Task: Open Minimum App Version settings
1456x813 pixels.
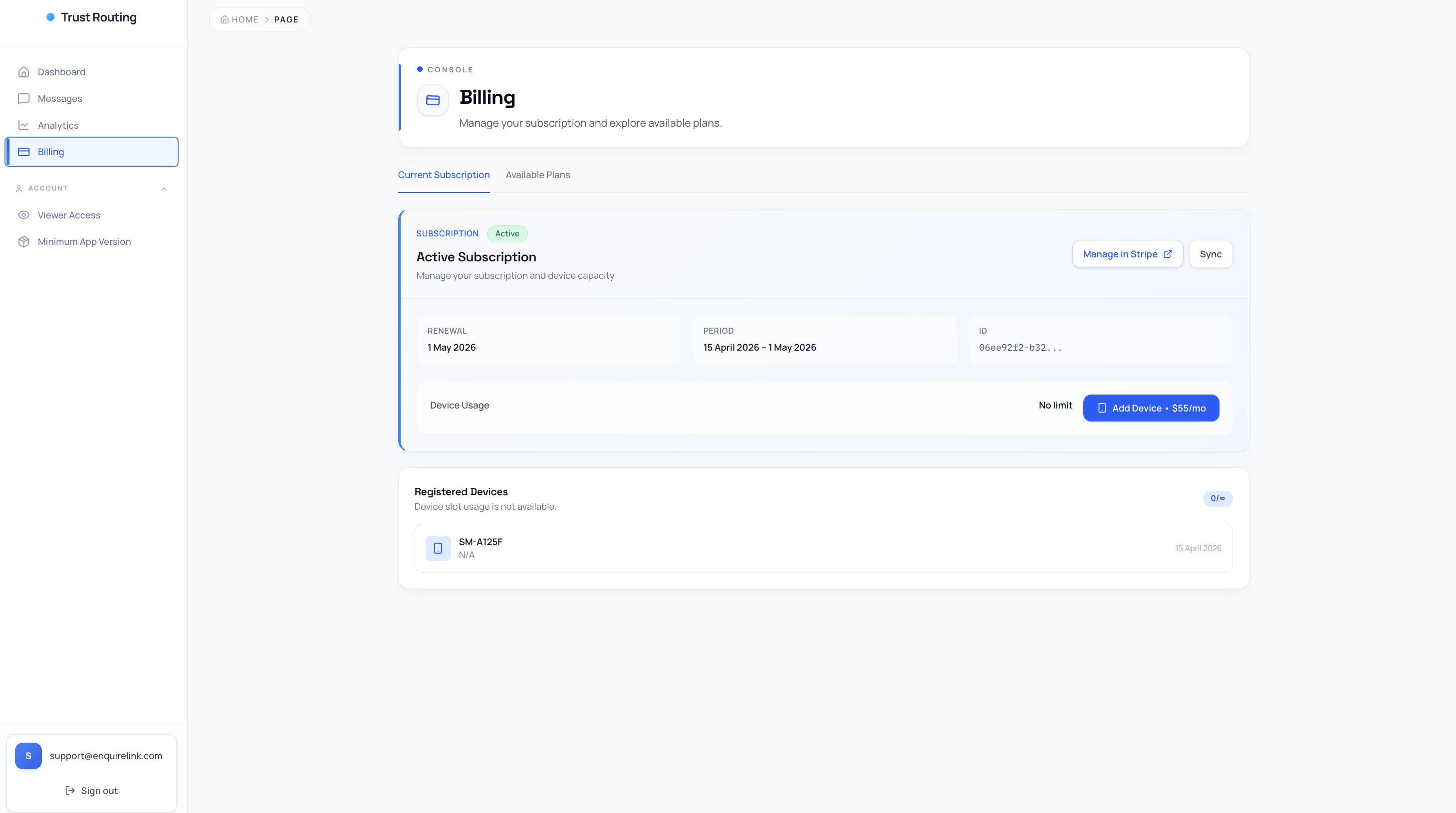Action: tap(92, 241)
